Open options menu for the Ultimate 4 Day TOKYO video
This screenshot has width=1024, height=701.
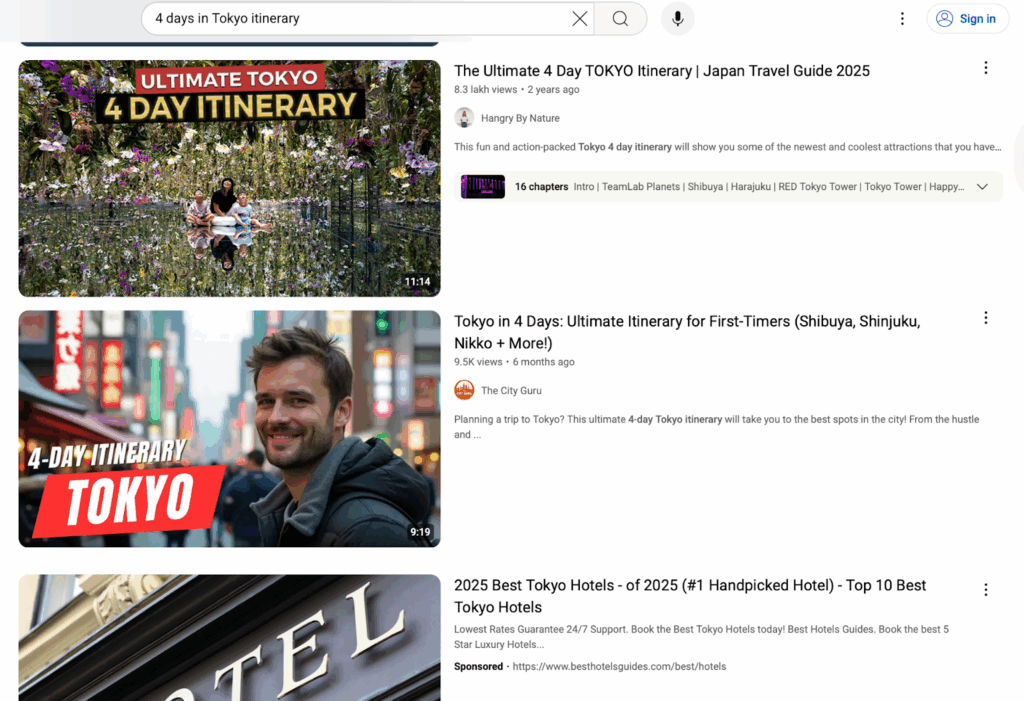(x=986, y=68)
